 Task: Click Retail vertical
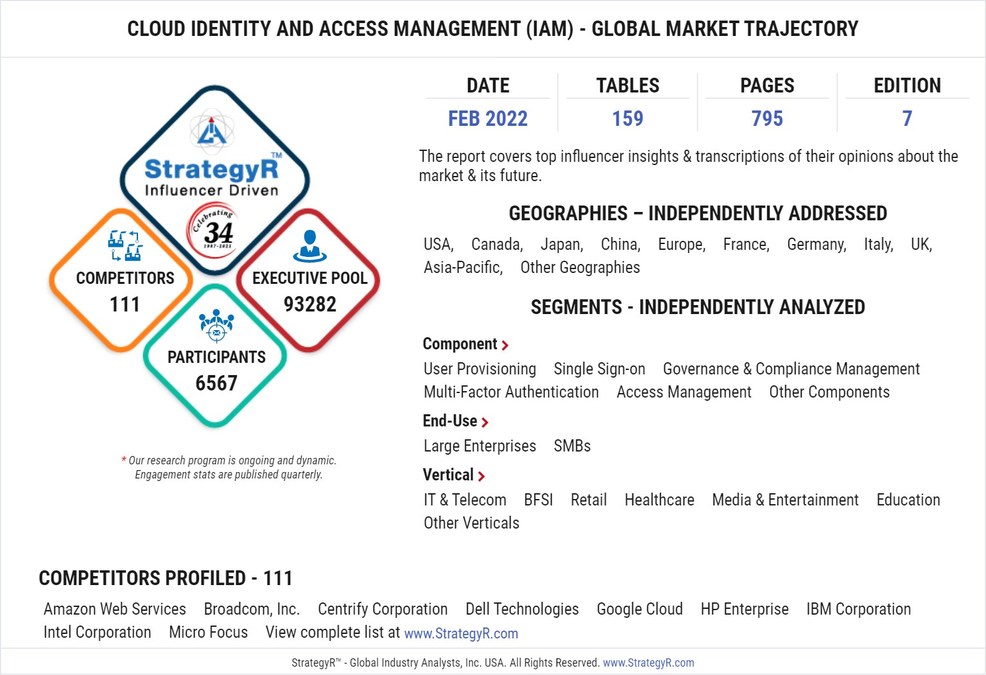(x=589, y=500)
